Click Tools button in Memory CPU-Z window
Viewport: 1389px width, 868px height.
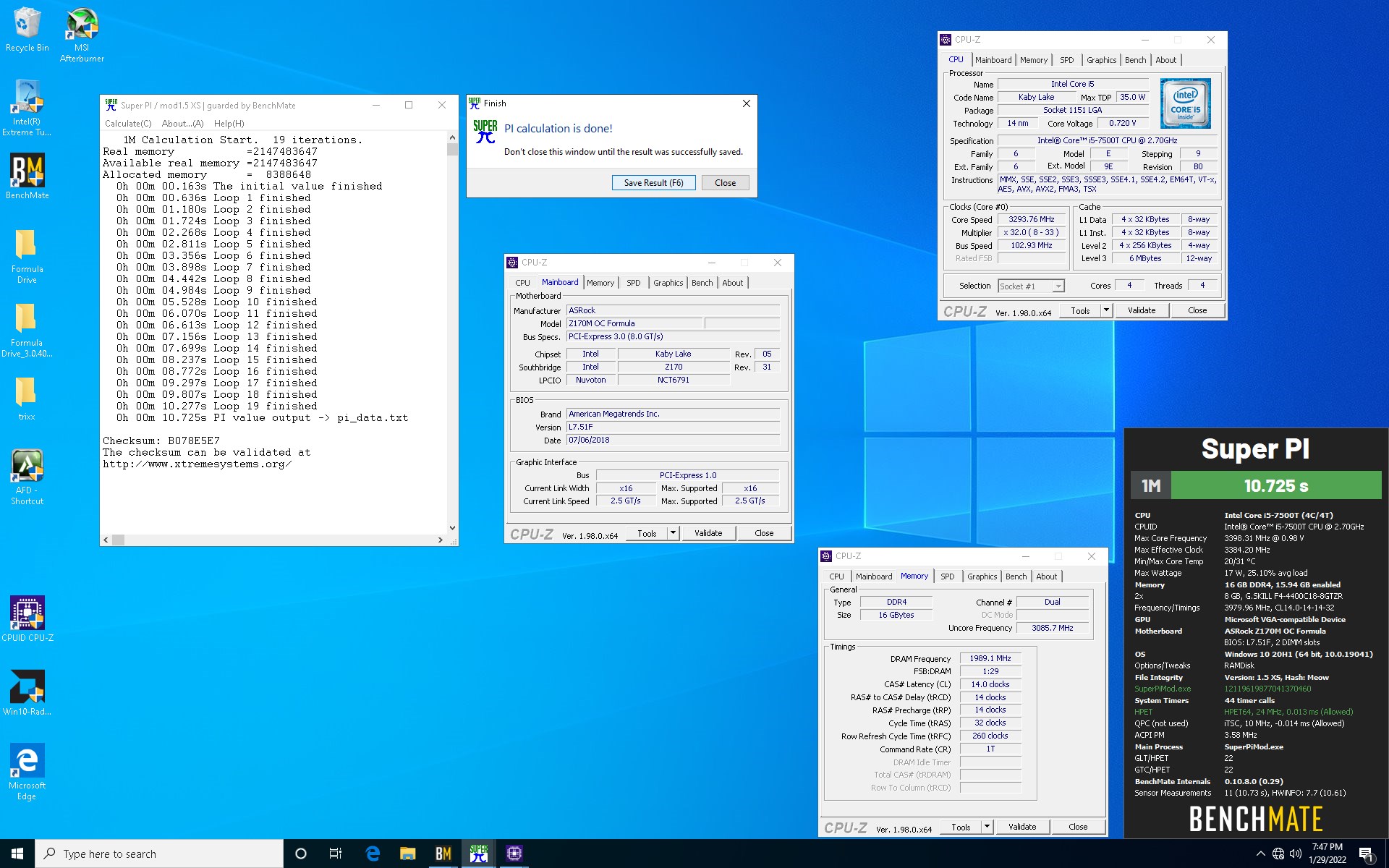(x=961, y=827)
